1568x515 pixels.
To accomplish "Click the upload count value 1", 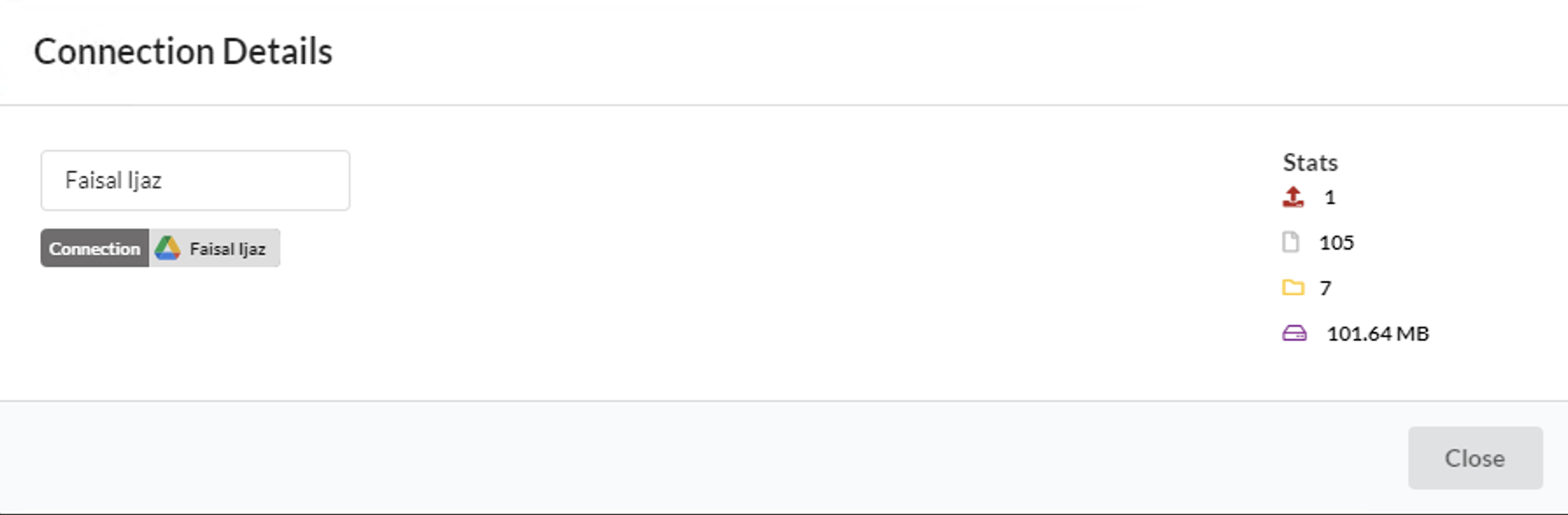I will tap(1330, 197).
